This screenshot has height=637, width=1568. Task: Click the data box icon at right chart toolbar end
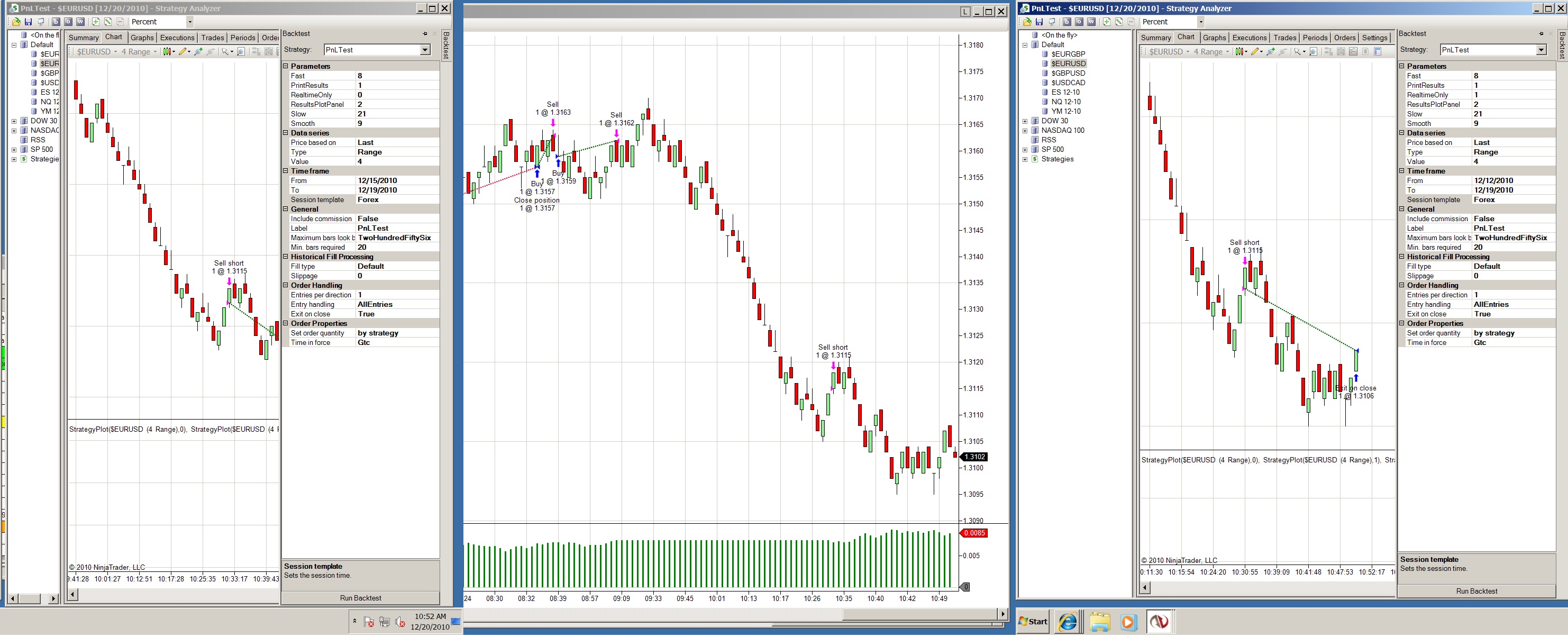(1378, 52)
